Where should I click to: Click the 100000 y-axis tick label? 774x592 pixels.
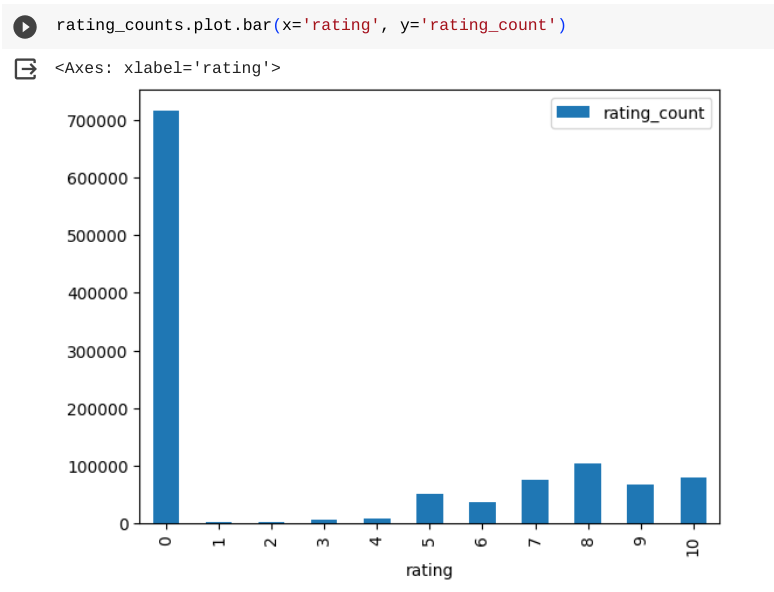coord(98,467)
